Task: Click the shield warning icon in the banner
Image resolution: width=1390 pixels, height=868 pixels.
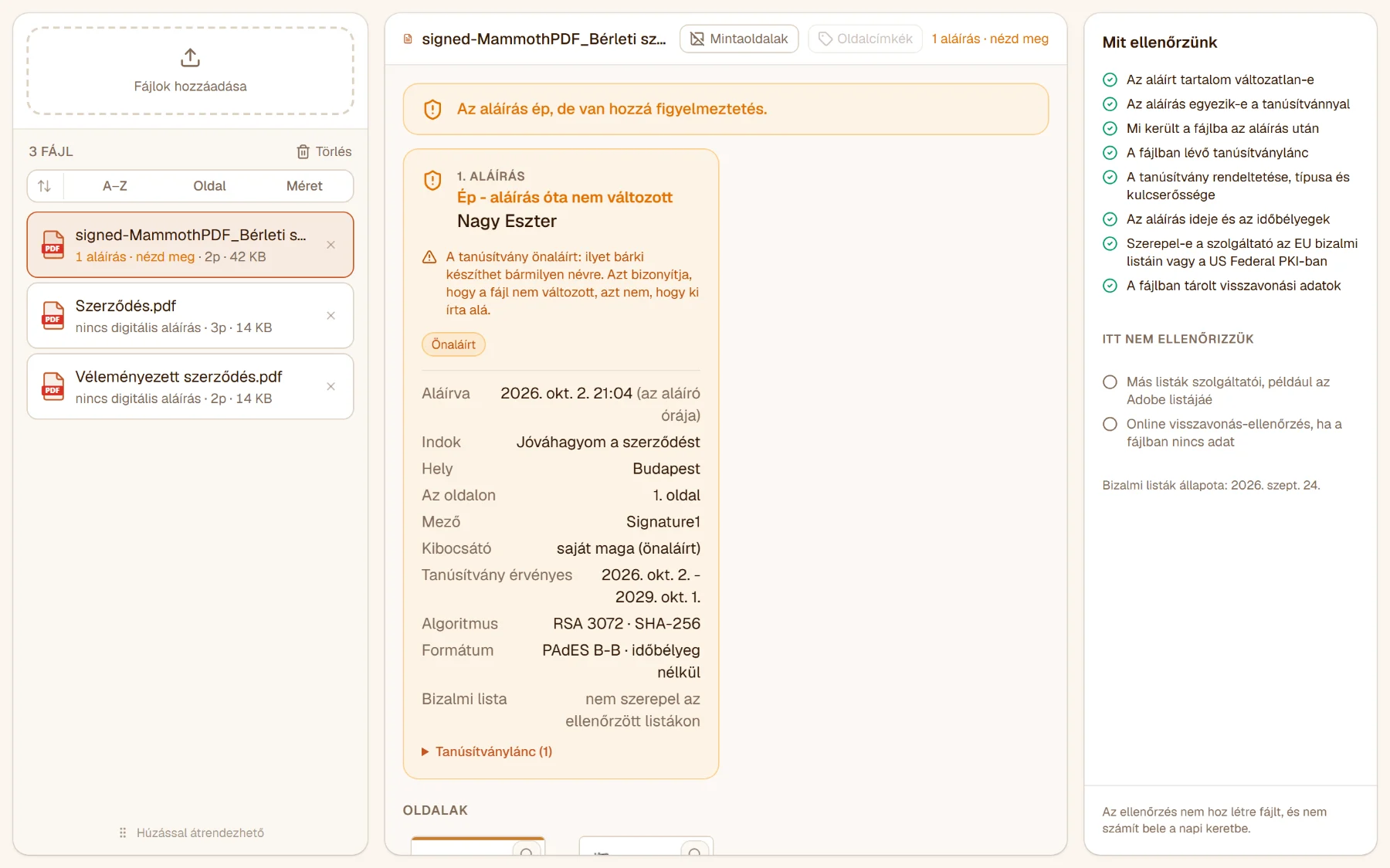Action: coord(432,109)
